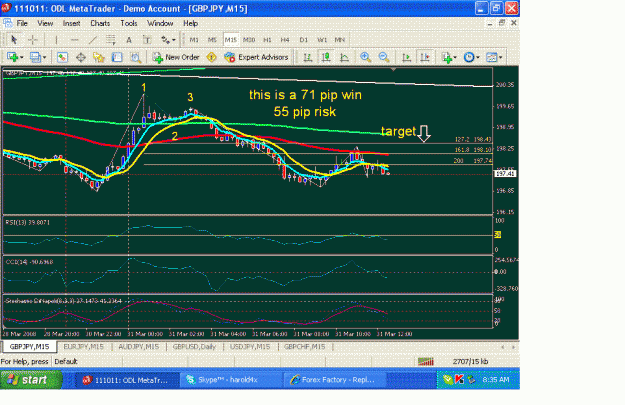The image size is (625, 405).
Task: Open the Window menu
Action: coord(160,24)
